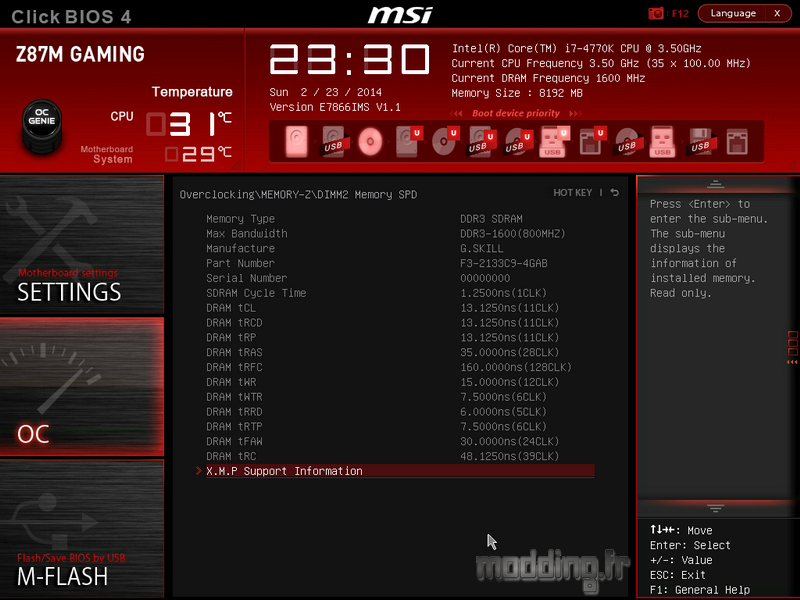Select the hard disk boot device icon
The image size is (800, 600).
296,141
